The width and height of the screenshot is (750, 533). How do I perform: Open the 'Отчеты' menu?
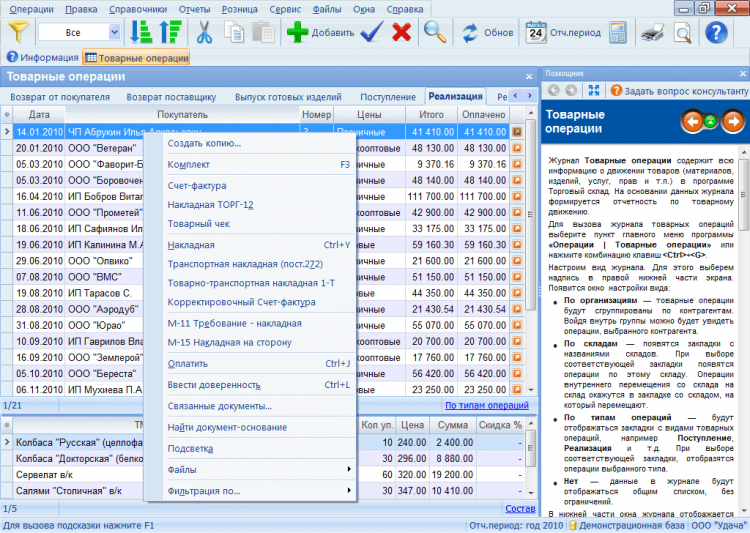[x=194, y=8]
